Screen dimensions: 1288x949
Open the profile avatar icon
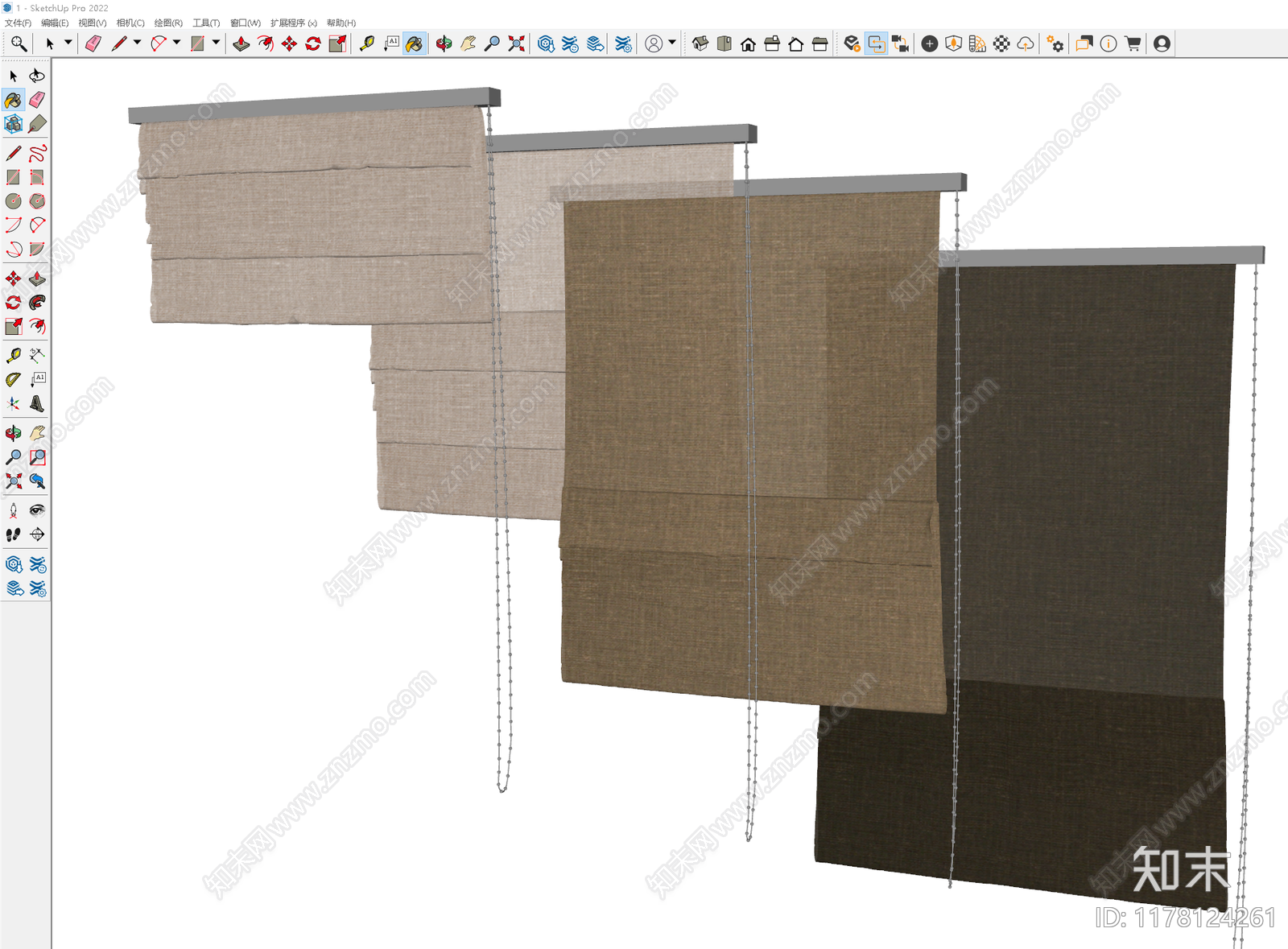(1162, 43)
